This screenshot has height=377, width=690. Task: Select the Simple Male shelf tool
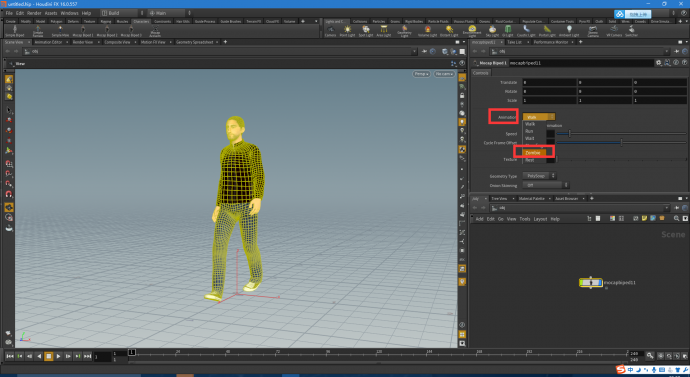point(60,31)
